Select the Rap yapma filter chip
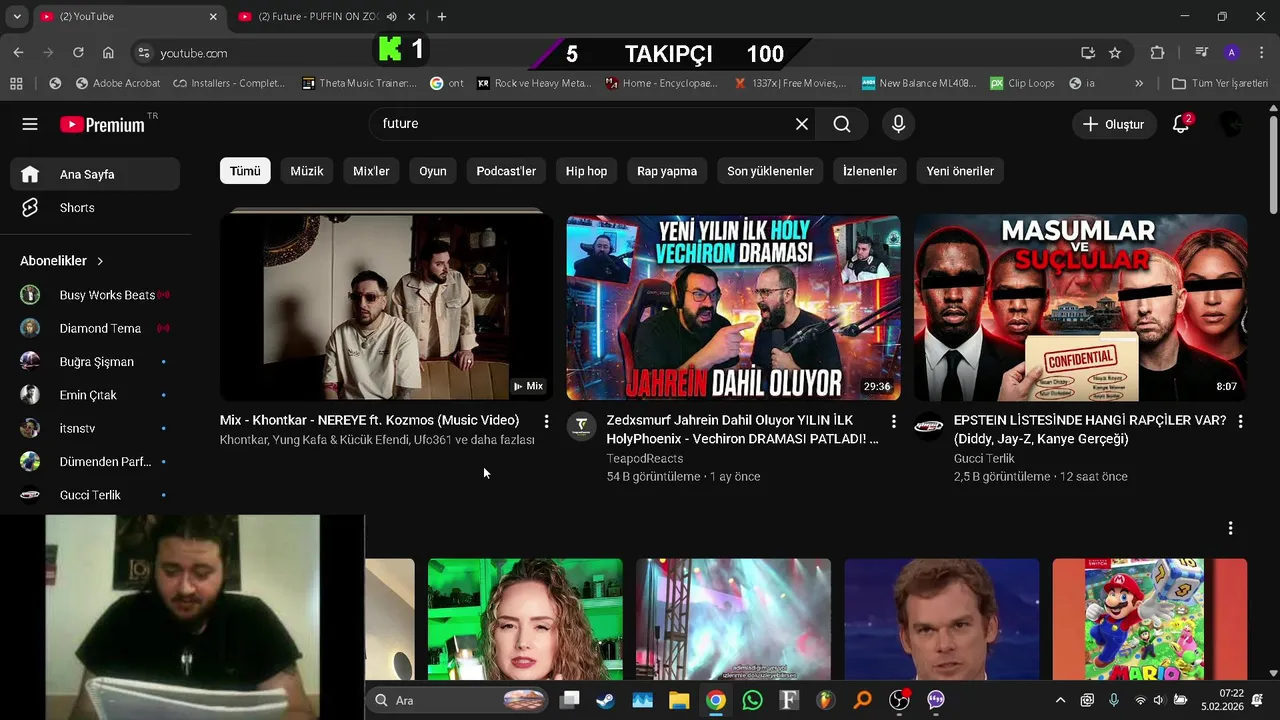The height and width of the screenshot is (720, 1280). 667,171
